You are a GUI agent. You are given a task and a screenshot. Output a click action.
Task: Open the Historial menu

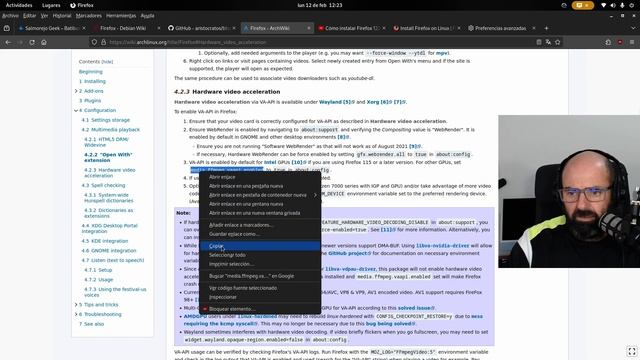click(x=62, y=16)
